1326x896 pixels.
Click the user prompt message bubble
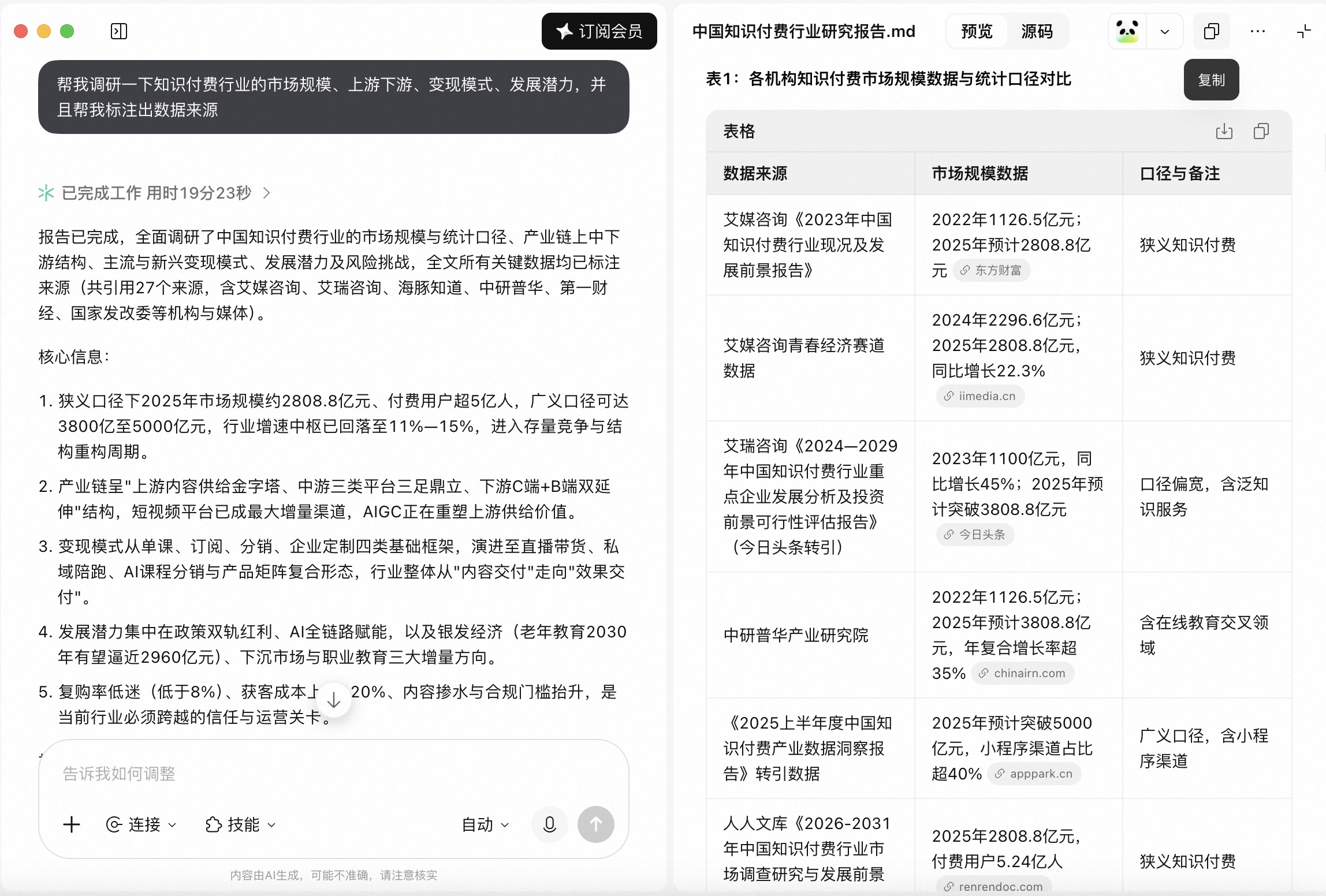coord(334,97)
